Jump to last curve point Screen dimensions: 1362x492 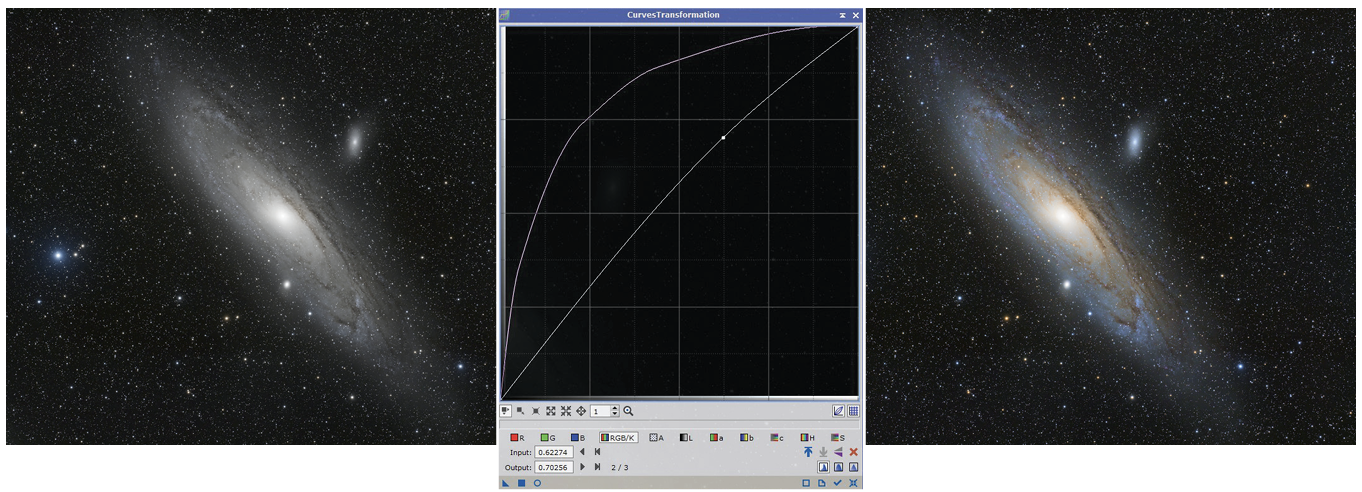597,467
